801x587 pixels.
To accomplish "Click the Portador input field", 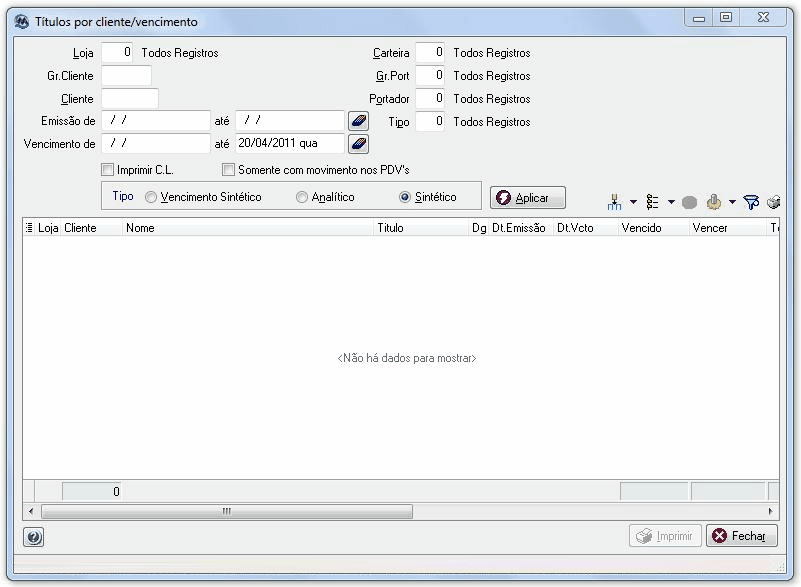I will [x=430, y=99].
